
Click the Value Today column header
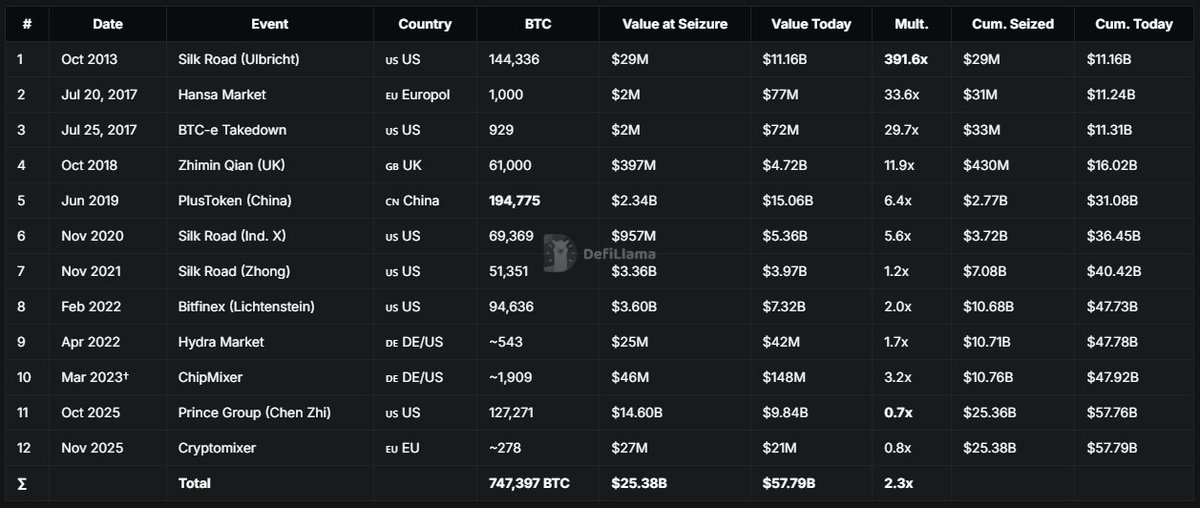point(810,24)
